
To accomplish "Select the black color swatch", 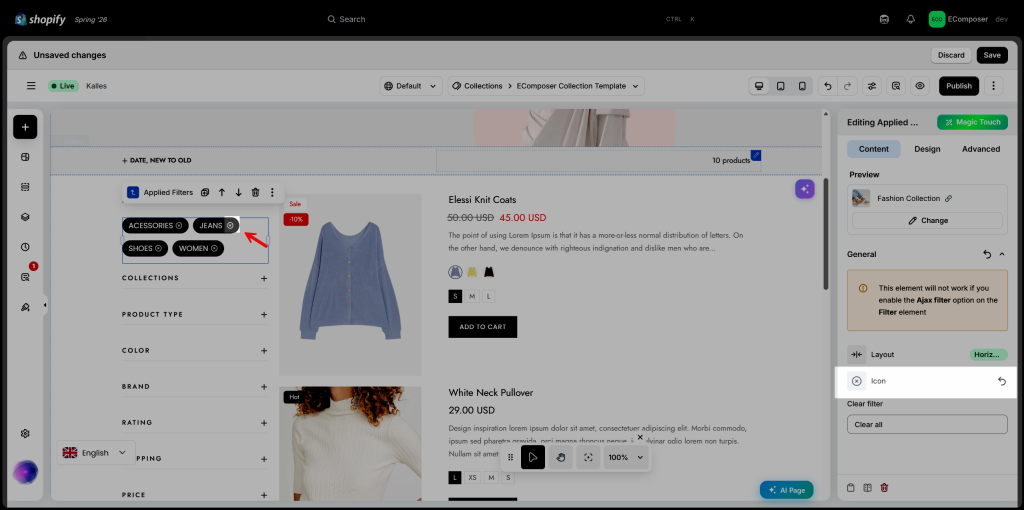I will 488,272.
